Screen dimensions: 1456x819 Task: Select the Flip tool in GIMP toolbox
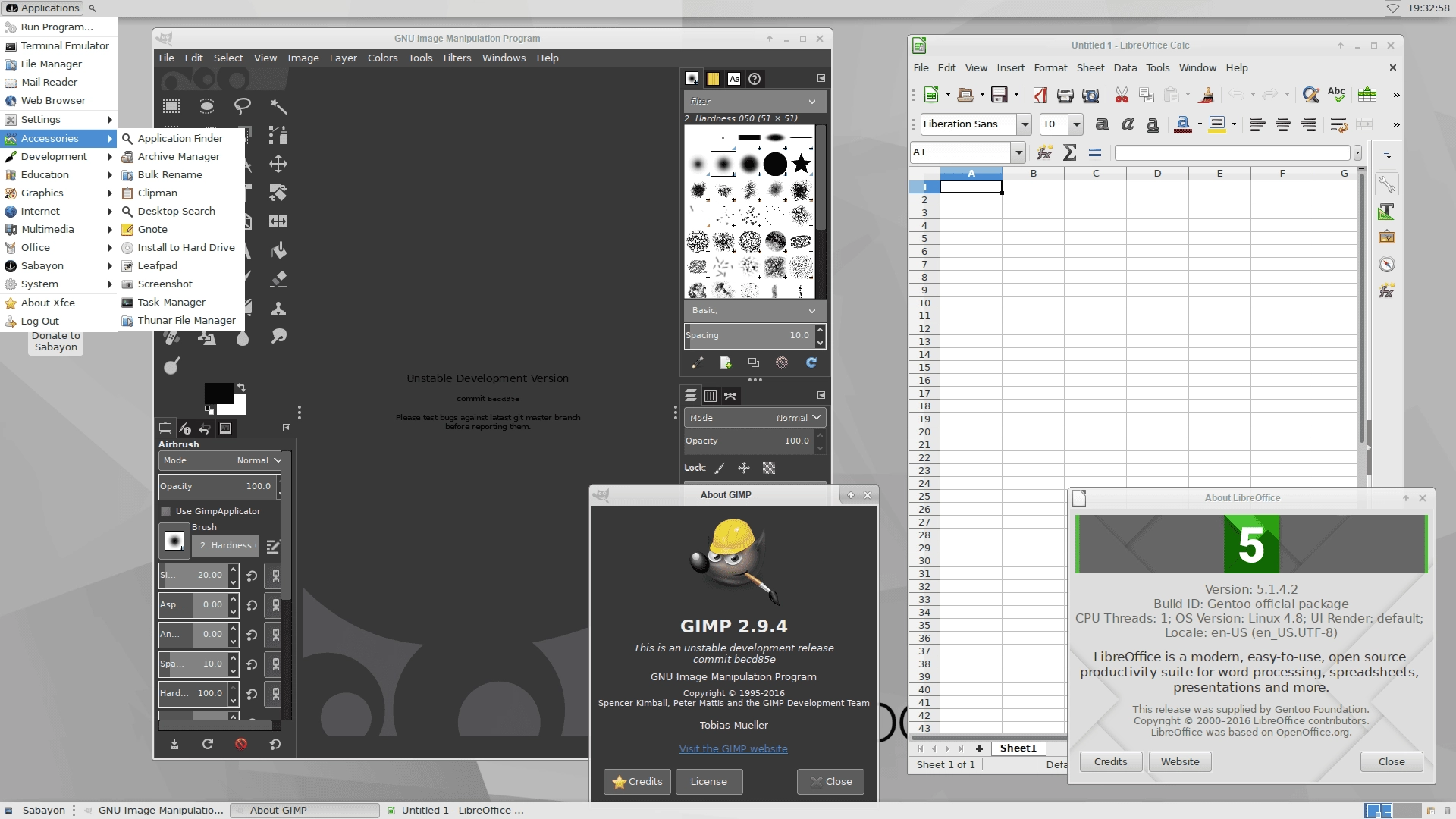point(278,221)
